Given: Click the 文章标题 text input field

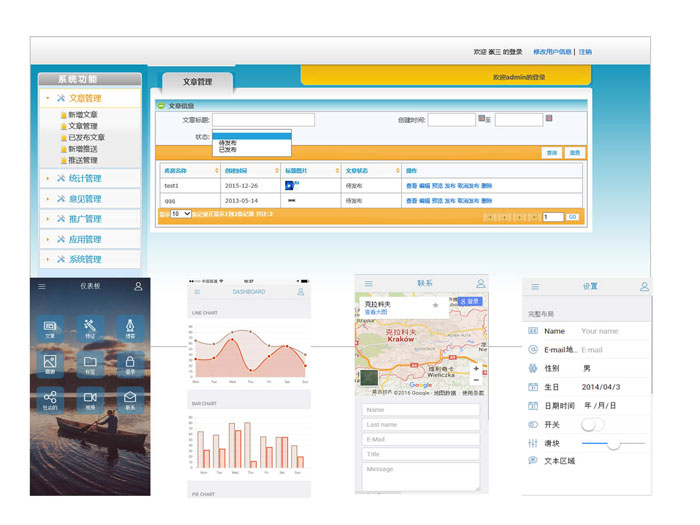Looking at the screenshot, I should coord(263,120).
